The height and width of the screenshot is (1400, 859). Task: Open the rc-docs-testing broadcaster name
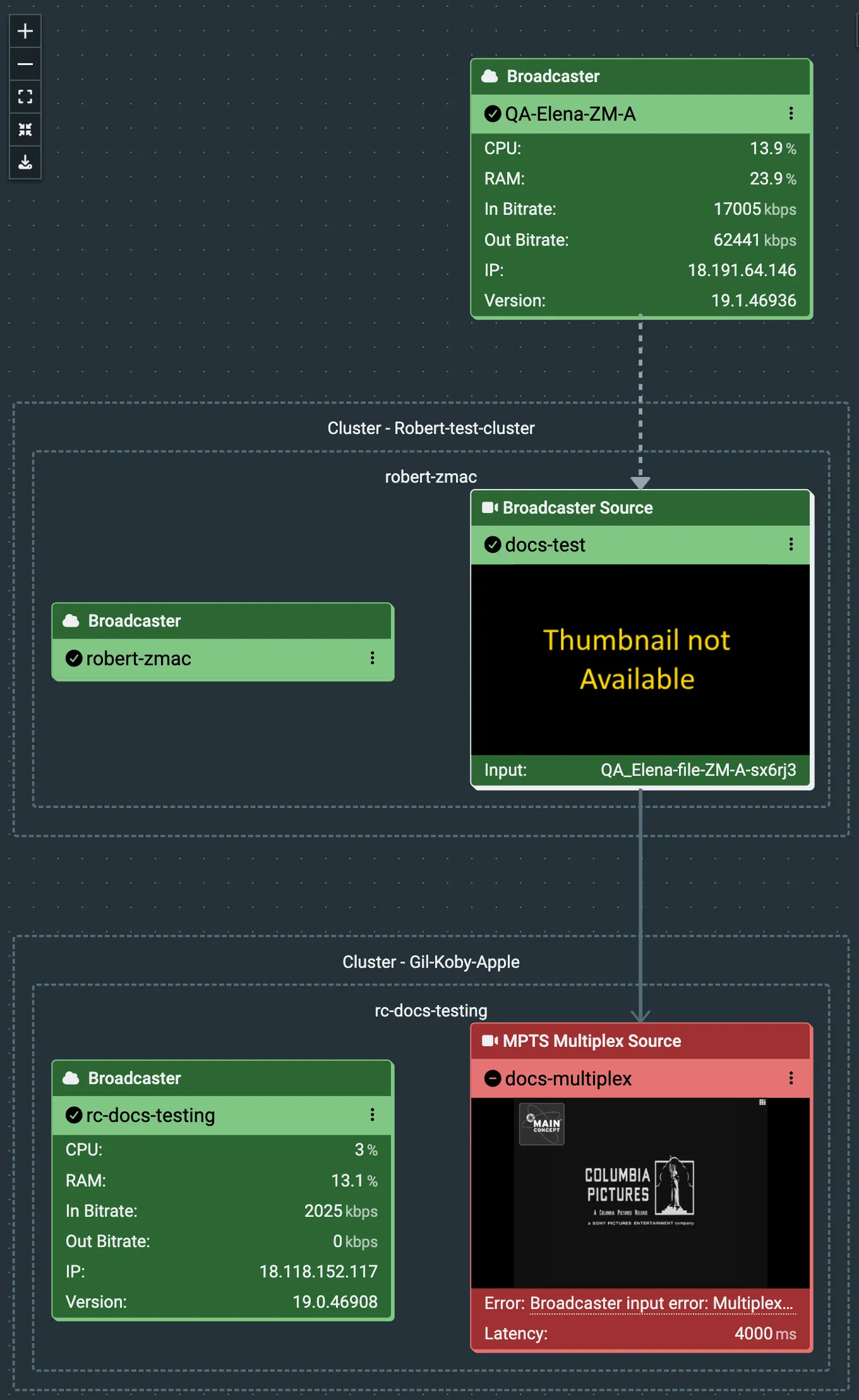tap(150, 1115)
